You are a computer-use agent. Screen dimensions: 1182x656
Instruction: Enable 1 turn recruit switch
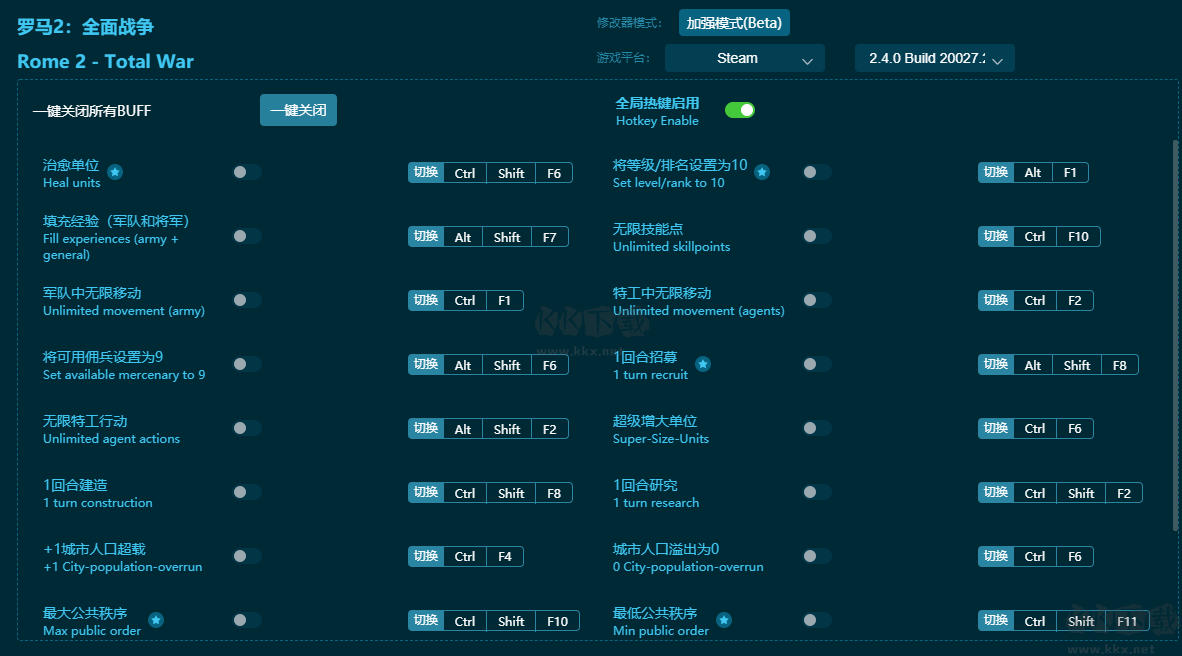[x=816, y=364]
